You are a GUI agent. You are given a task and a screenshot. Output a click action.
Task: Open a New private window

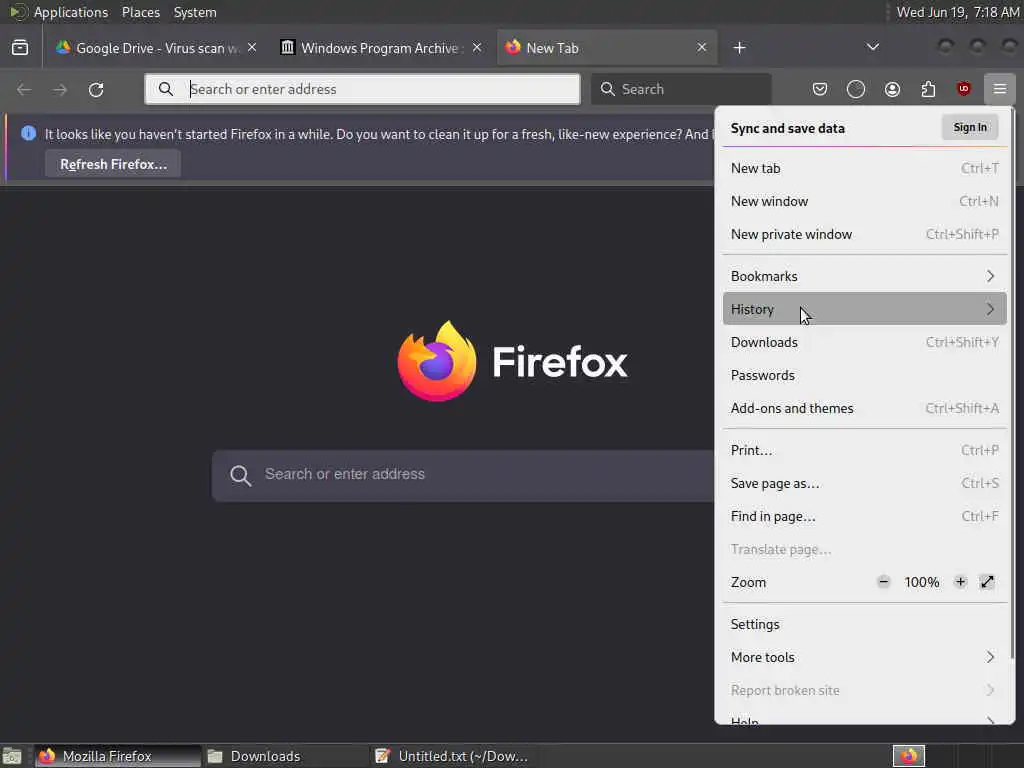(x=865, y=234)
